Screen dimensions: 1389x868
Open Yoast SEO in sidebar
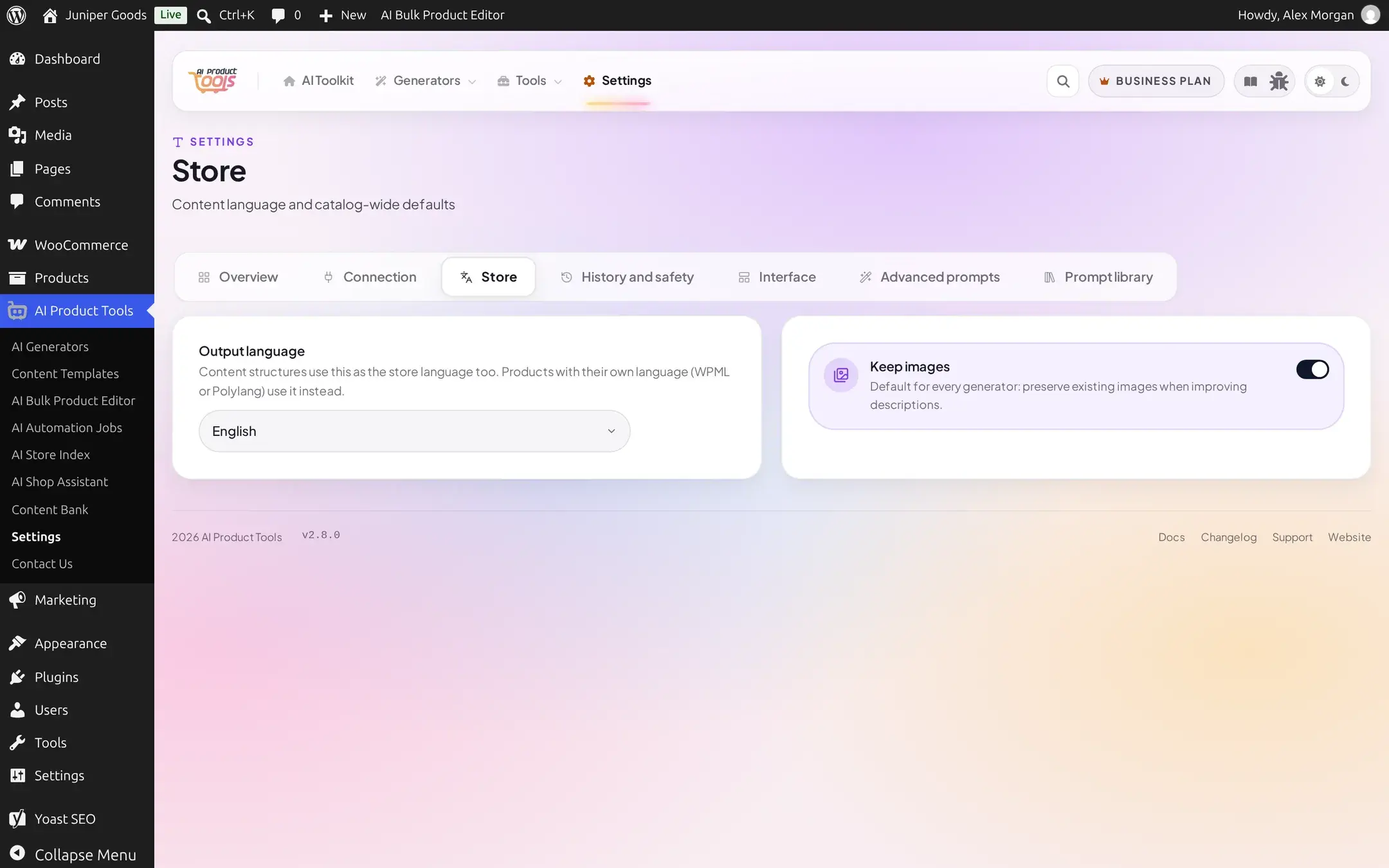pyautogui.click(x=77, y=818)
